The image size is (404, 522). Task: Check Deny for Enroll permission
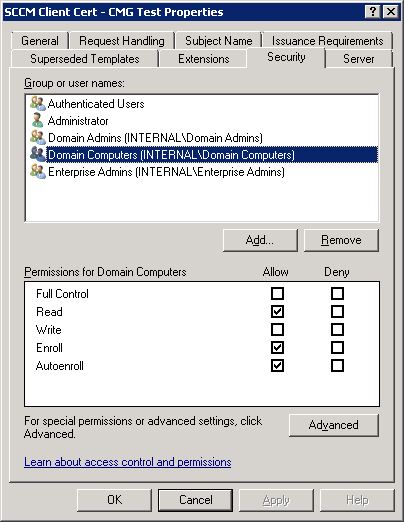(x=337, y=348)
